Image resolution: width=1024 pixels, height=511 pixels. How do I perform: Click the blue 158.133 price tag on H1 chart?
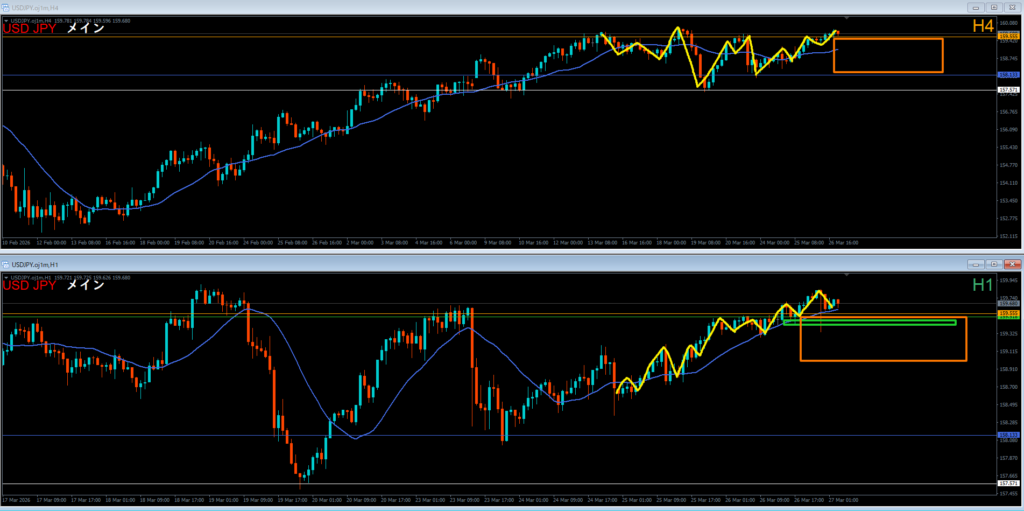[x=1009, y=435]
